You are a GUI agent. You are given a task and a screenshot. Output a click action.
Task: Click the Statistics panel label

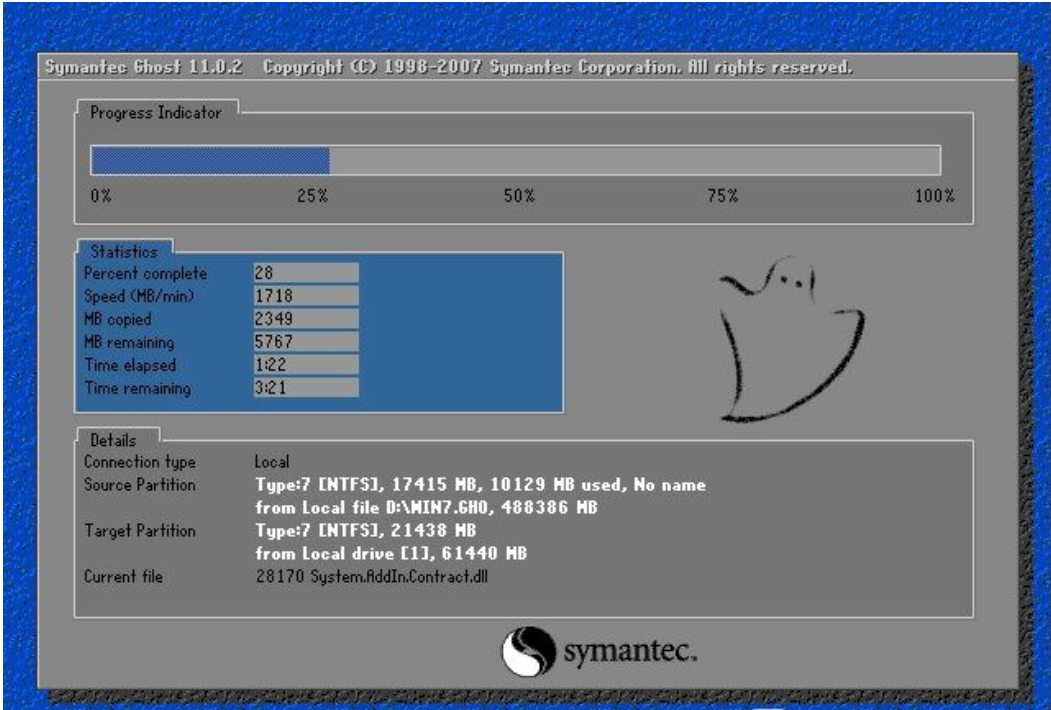[124, 251]
